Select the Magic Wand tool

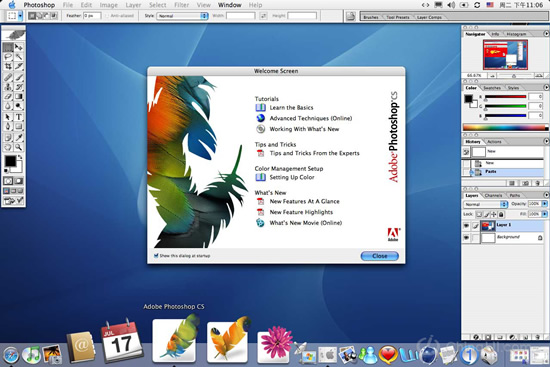coord(19,56)
